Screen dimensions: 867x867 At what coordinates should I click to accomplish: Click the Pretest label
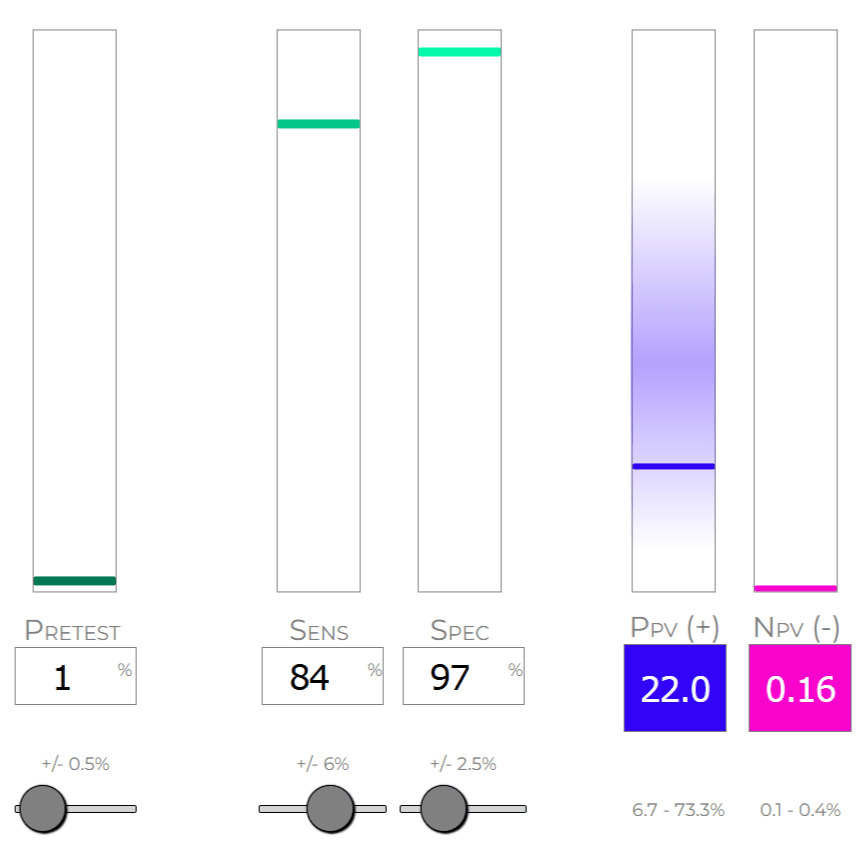[x=72, y=631]
